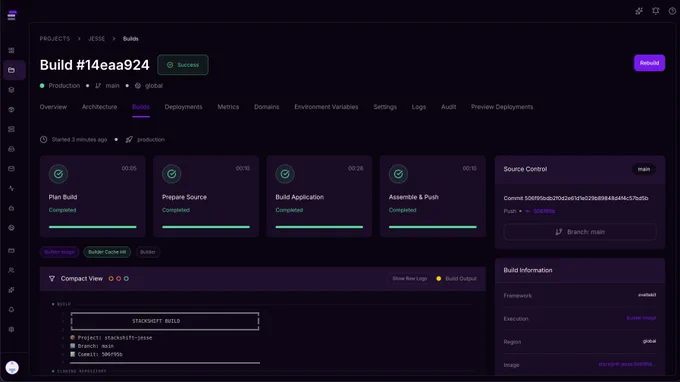Viewport: 680px width, 382px height.
Task: Open notifications bell in top bar
Action: point(656,11)
